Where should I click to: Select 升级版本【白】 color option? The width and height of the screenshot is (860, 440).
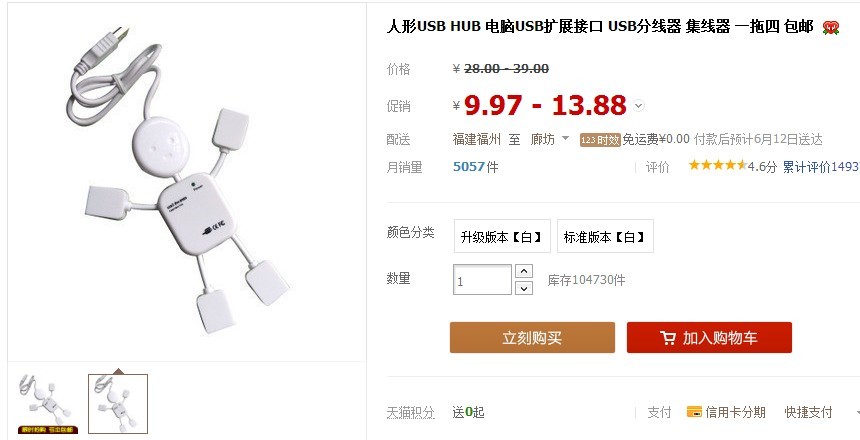502,236
